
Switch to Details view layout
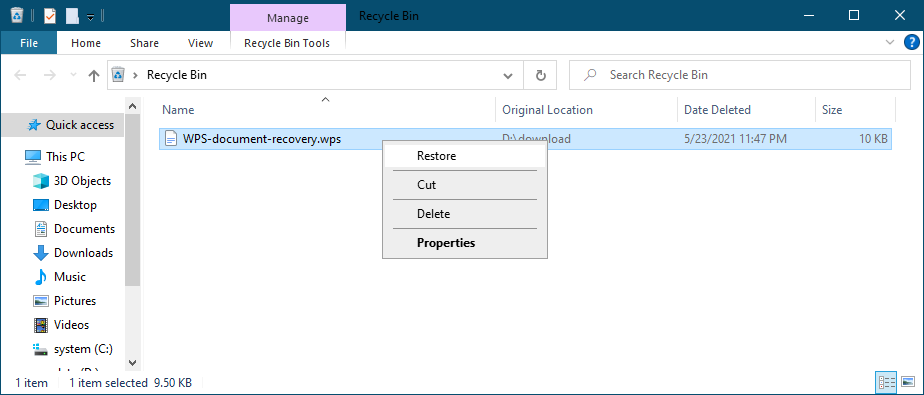[886, 382]
